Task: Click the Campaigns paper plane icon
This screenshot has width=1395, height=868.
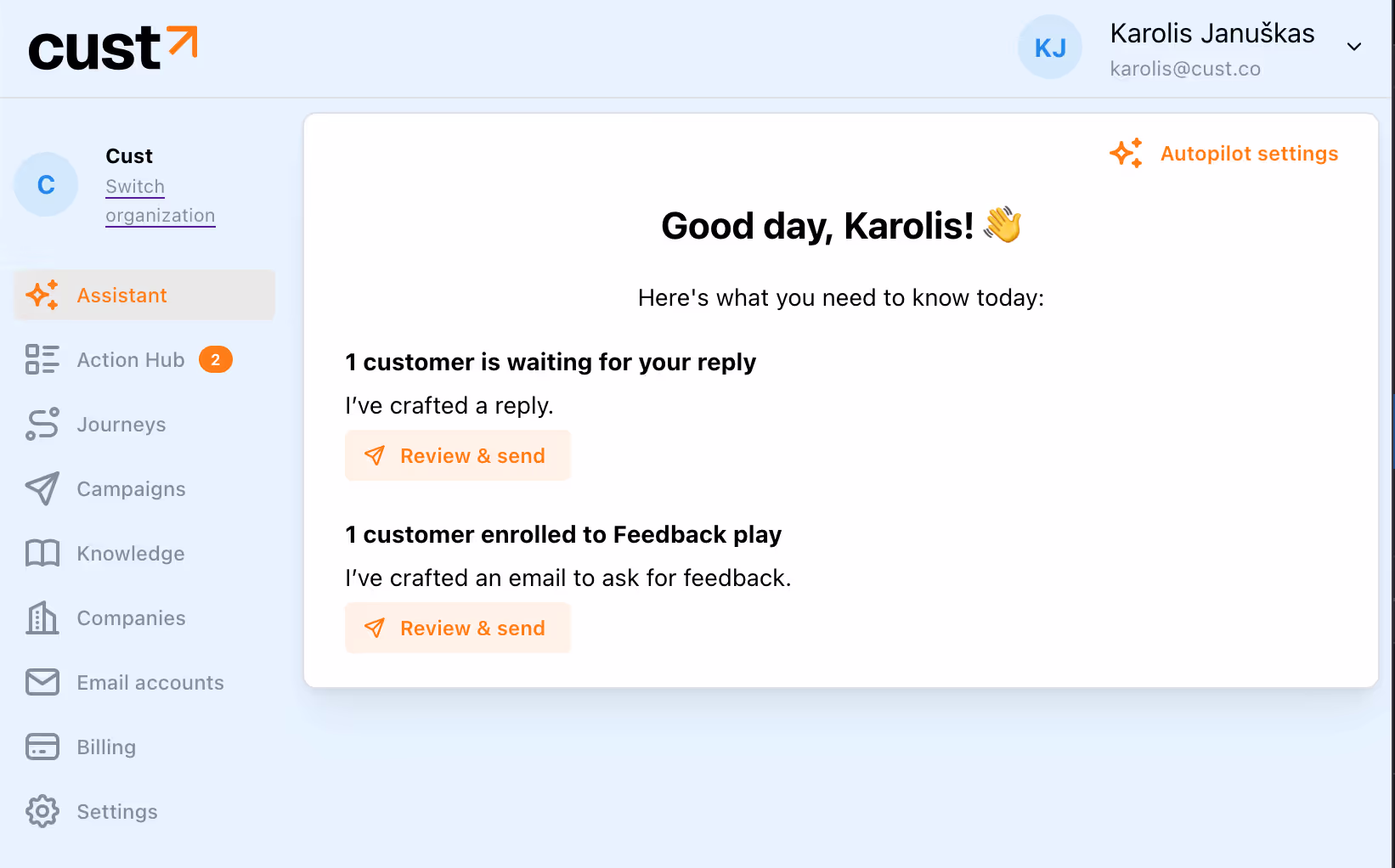Action: point(42,488)
